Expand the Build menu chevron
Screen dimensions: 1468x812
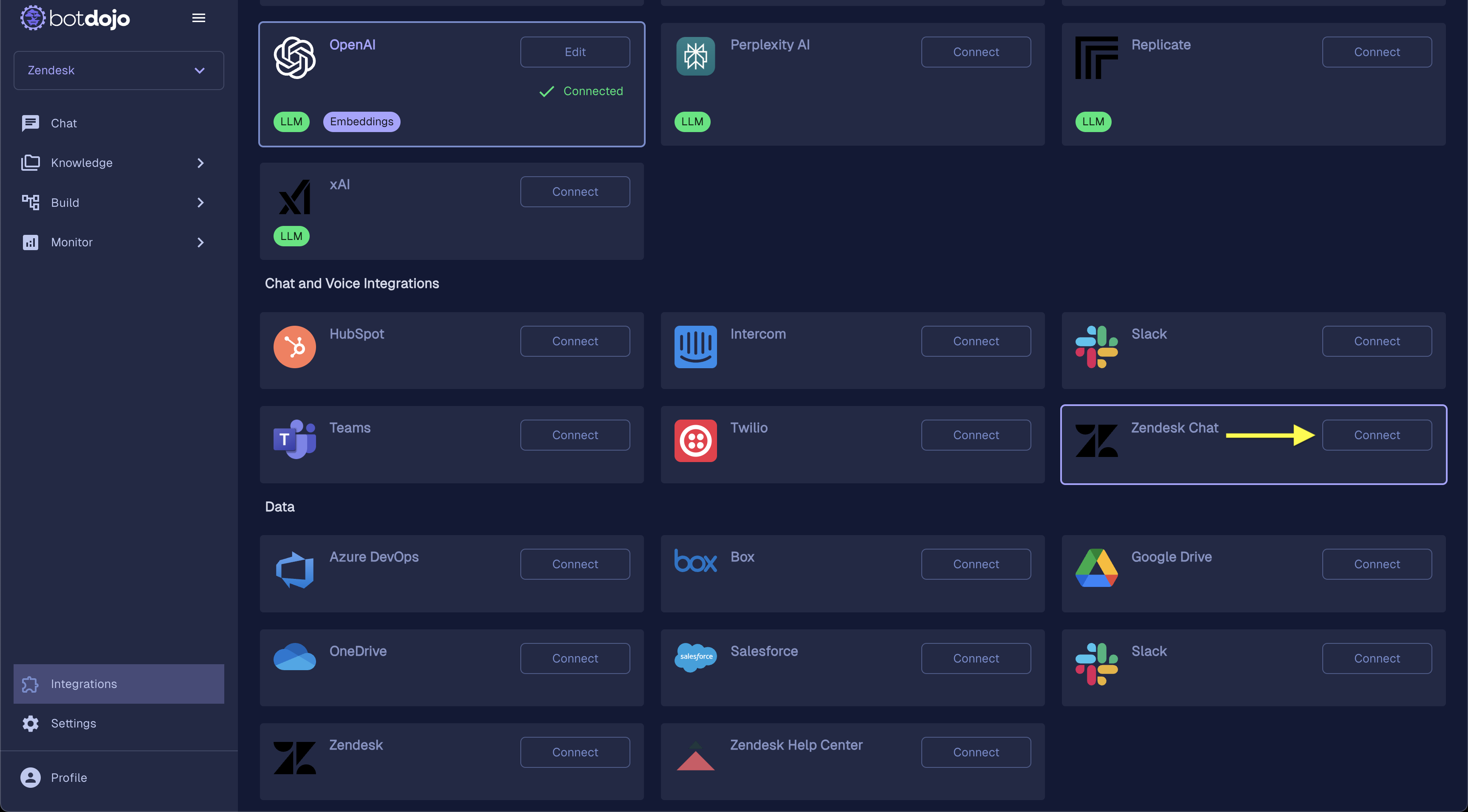[x=200, y=202]
